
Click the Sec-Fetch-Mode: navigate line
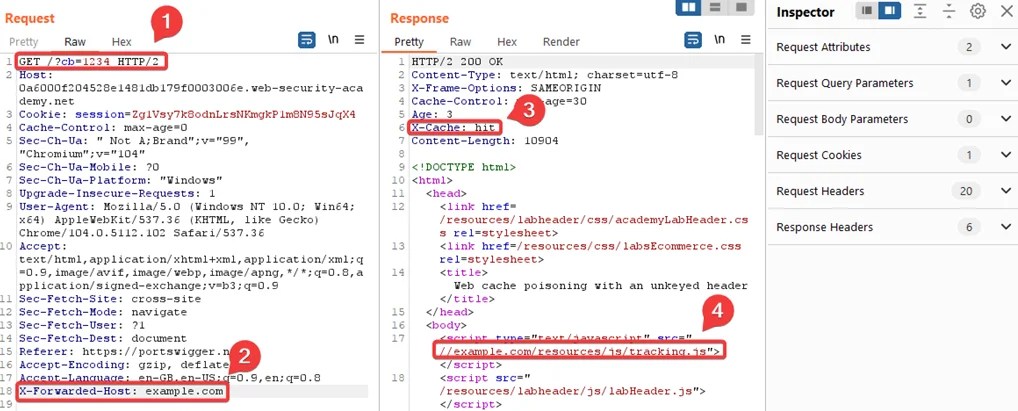click(x=103, y=312)
